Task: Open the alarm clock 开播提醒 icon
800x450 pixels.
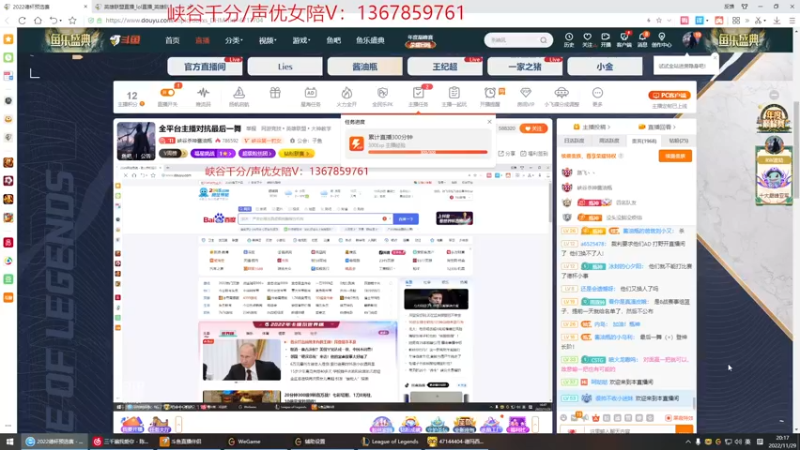Action: click(x=490, y=93)
